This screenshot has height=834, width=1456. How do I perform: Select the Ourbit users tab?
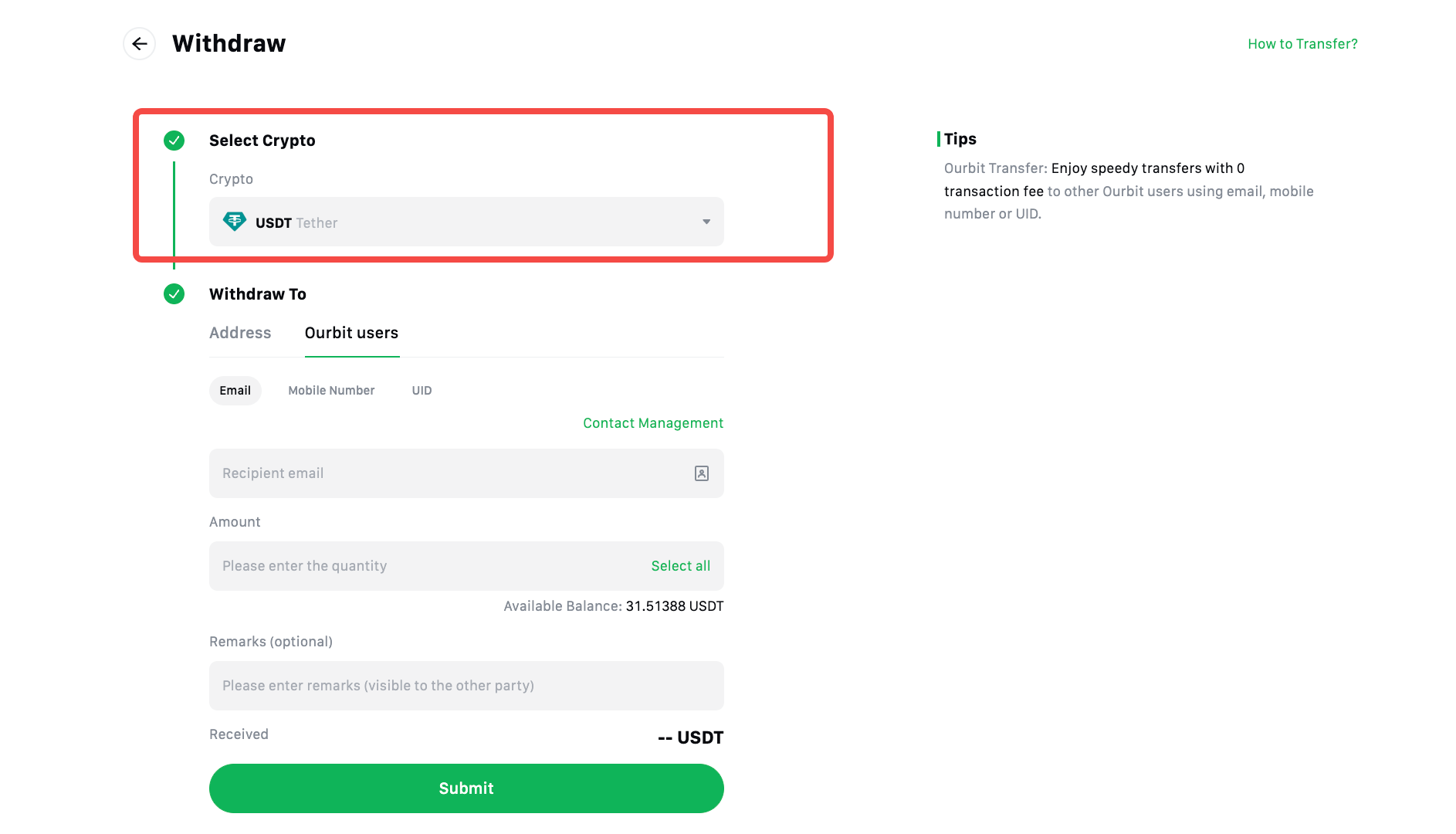tap(351, 333)
